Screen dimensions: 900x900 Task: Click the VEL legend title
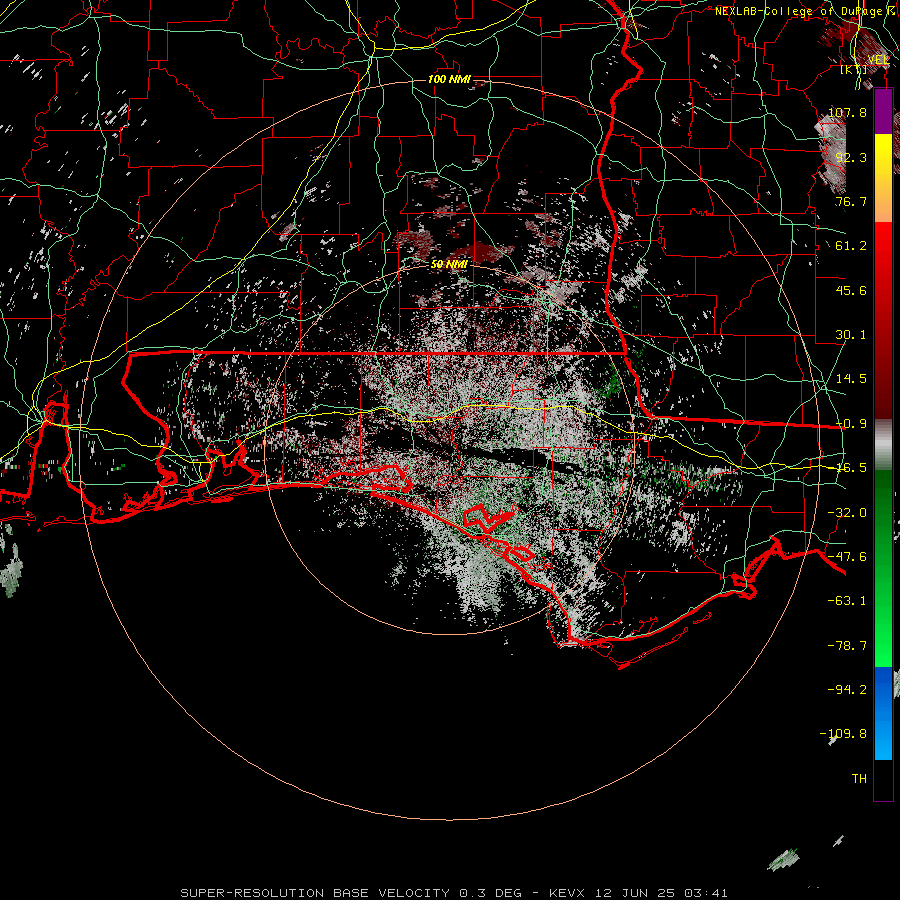[x=878, y=60]
